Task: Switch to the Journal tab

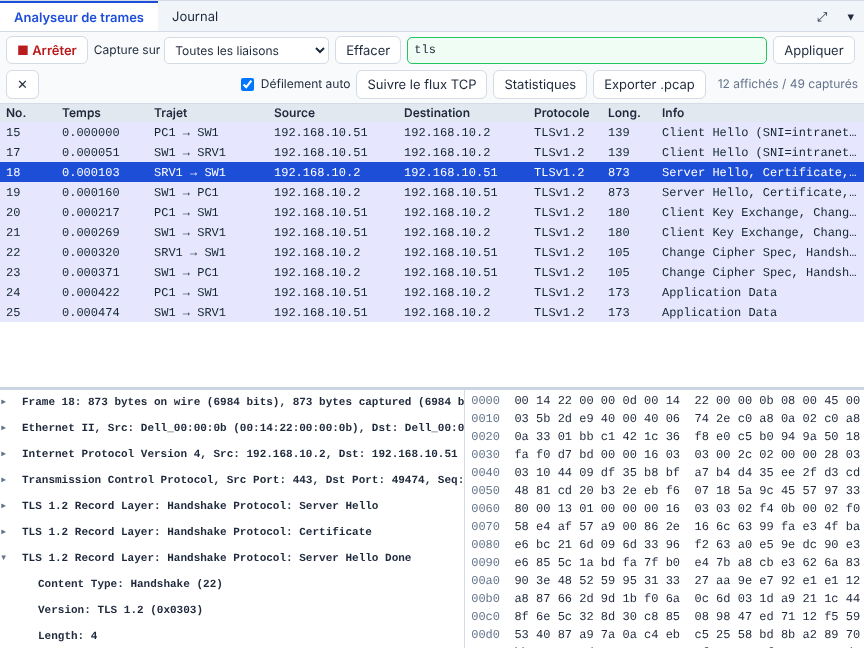Action: click(x=195, y=17)
